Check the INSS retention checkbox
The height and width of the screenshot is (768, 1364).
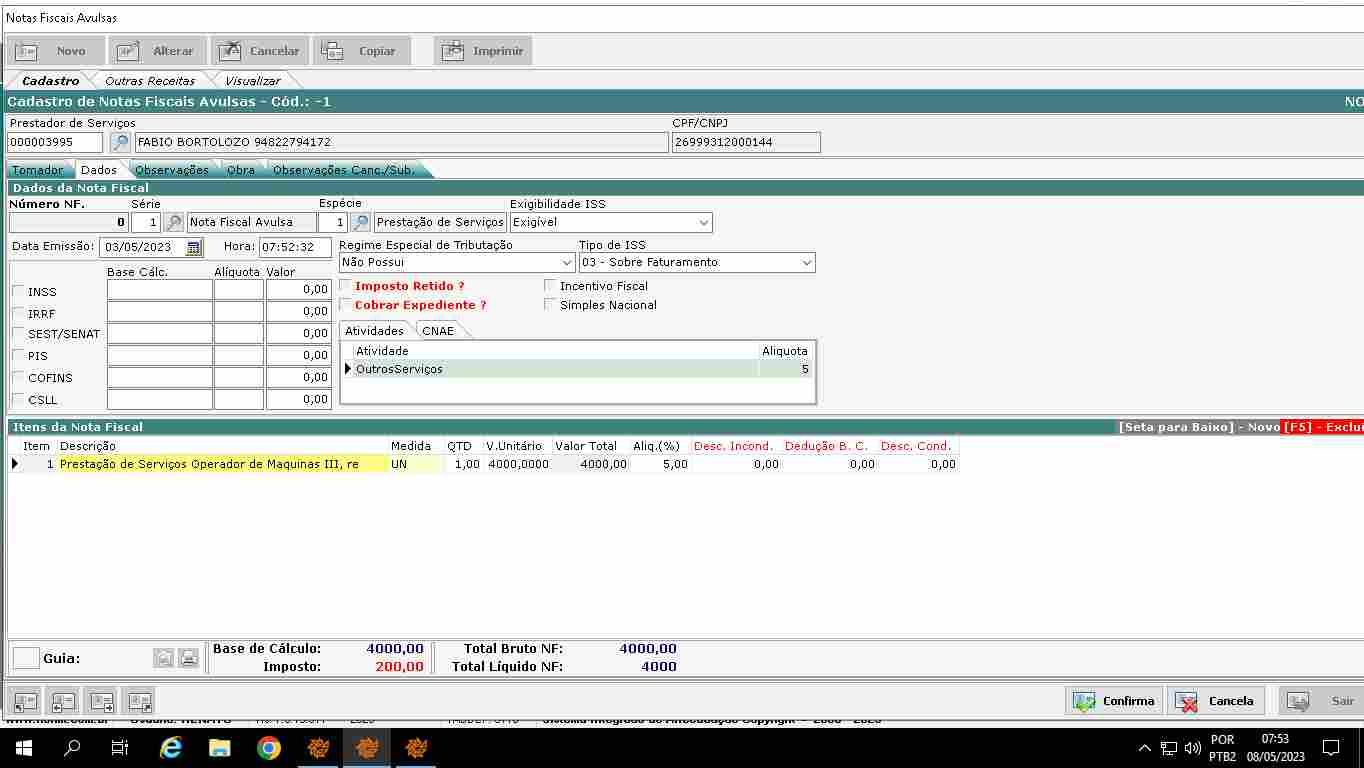[x=18, y=291]
